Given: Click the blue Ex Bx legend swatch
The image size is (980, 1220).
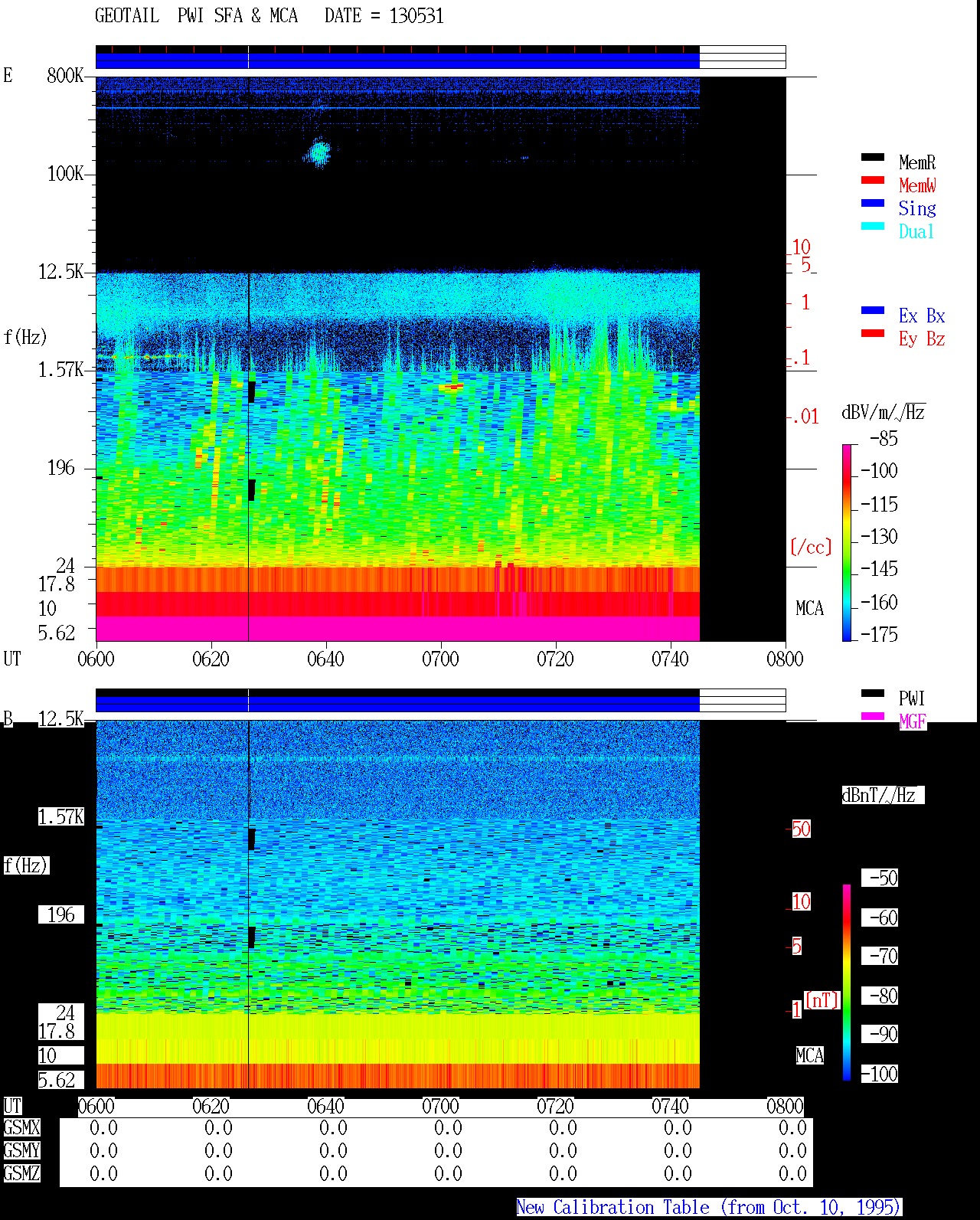Looking at the screenshot, I should 873,310.
